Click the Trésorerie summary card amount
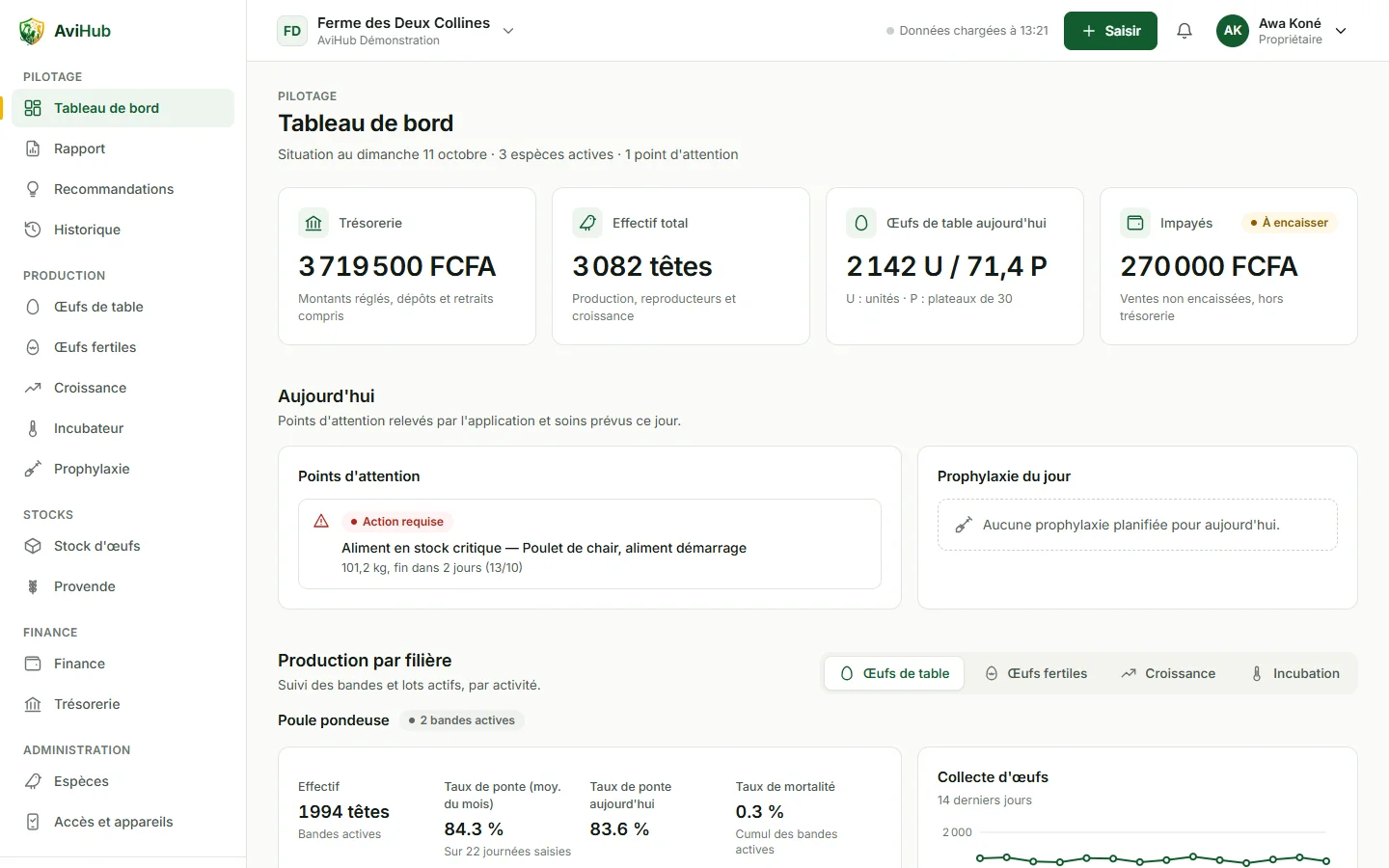The width and height of the screenshot is (1389, 868). click(x=397, y=266)
